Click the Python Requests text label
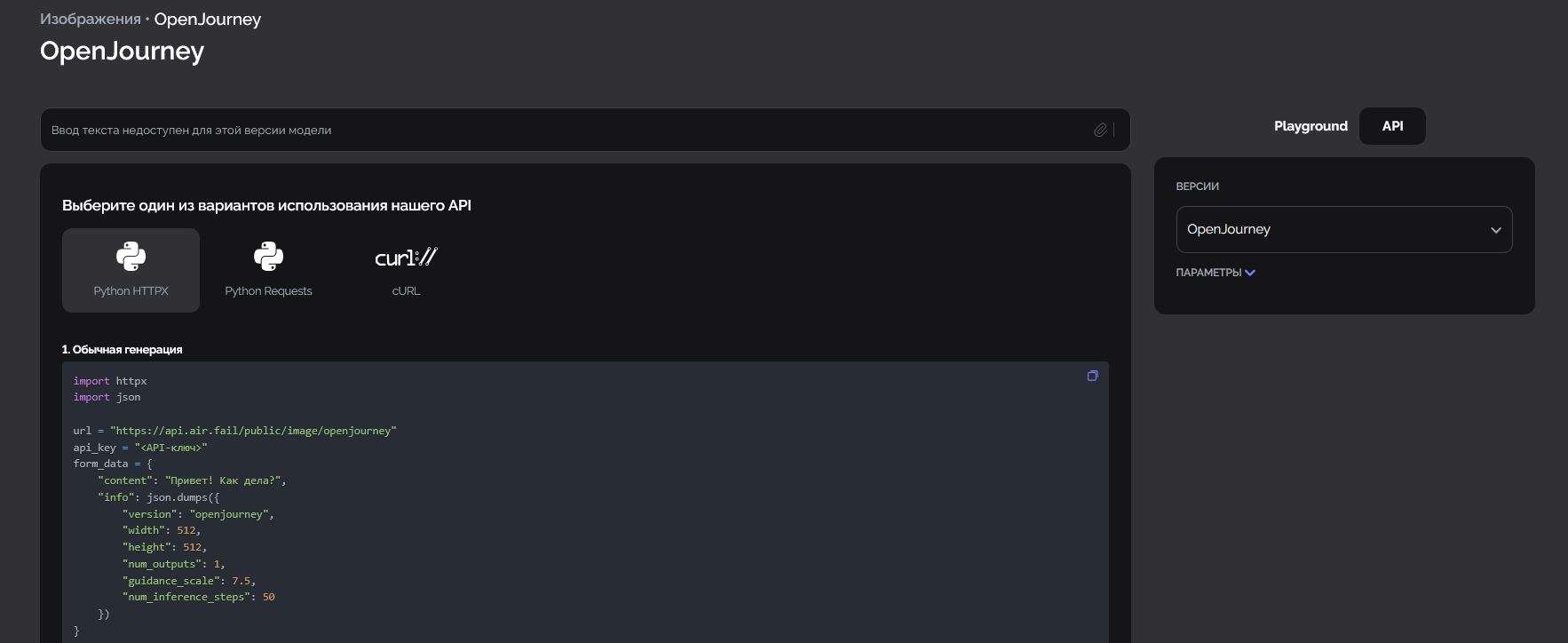This screenshot has height=643, width=1568. [268, 291]
